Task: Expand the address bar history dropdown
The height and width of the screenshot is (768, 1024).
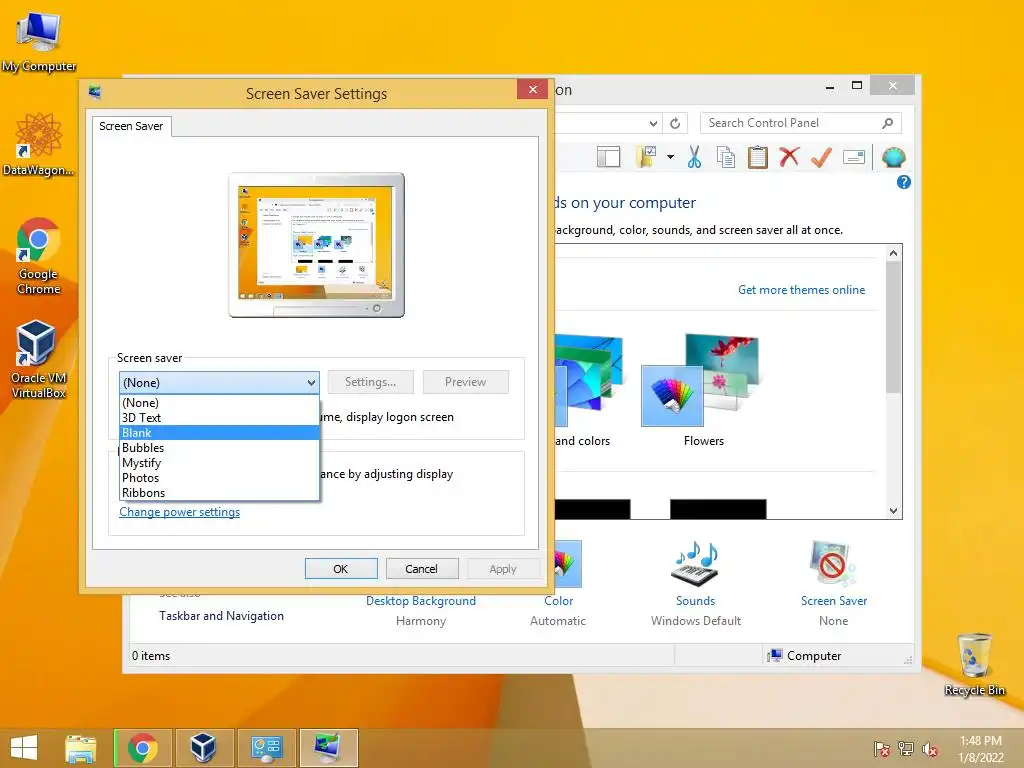Action: (653, 123)
